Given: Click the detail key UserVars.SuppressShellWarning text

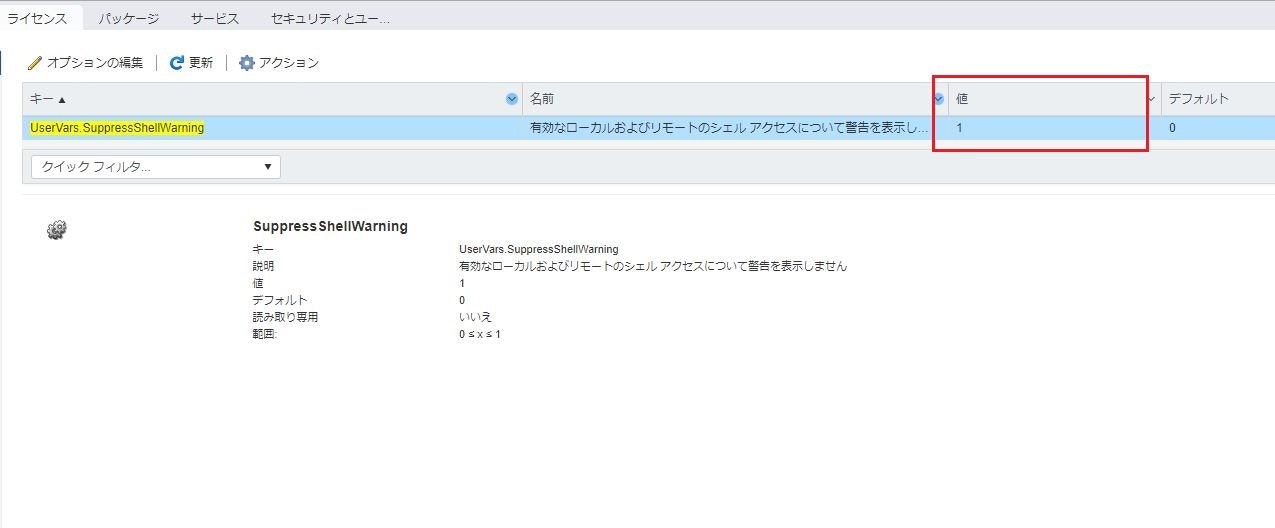Looking at the screenshot, I should pos(538,249).
